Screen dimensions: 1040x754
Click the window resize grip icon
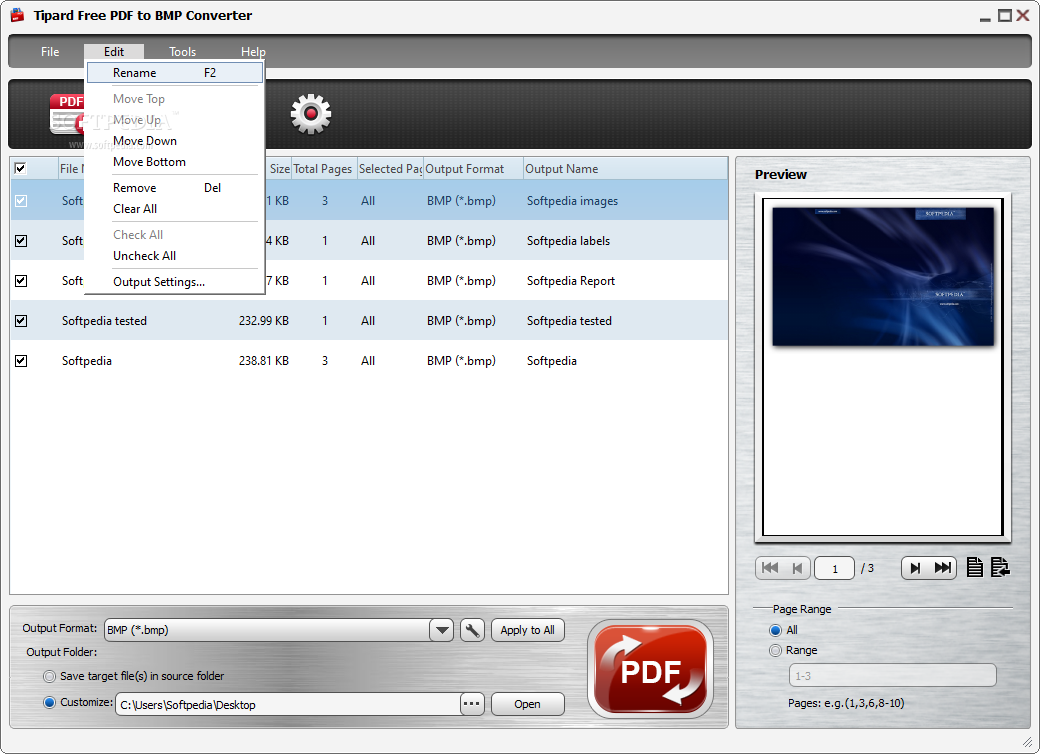(x=1027, y=743)
